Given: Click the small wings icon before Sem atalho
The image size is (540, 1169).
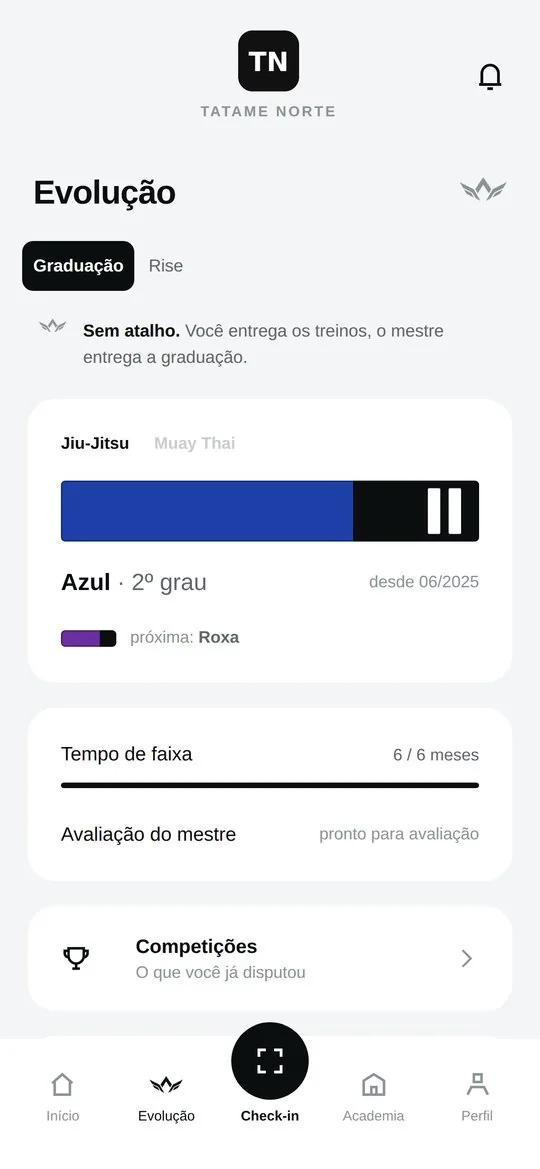Looking at the screenshot, I should point(52,326).
